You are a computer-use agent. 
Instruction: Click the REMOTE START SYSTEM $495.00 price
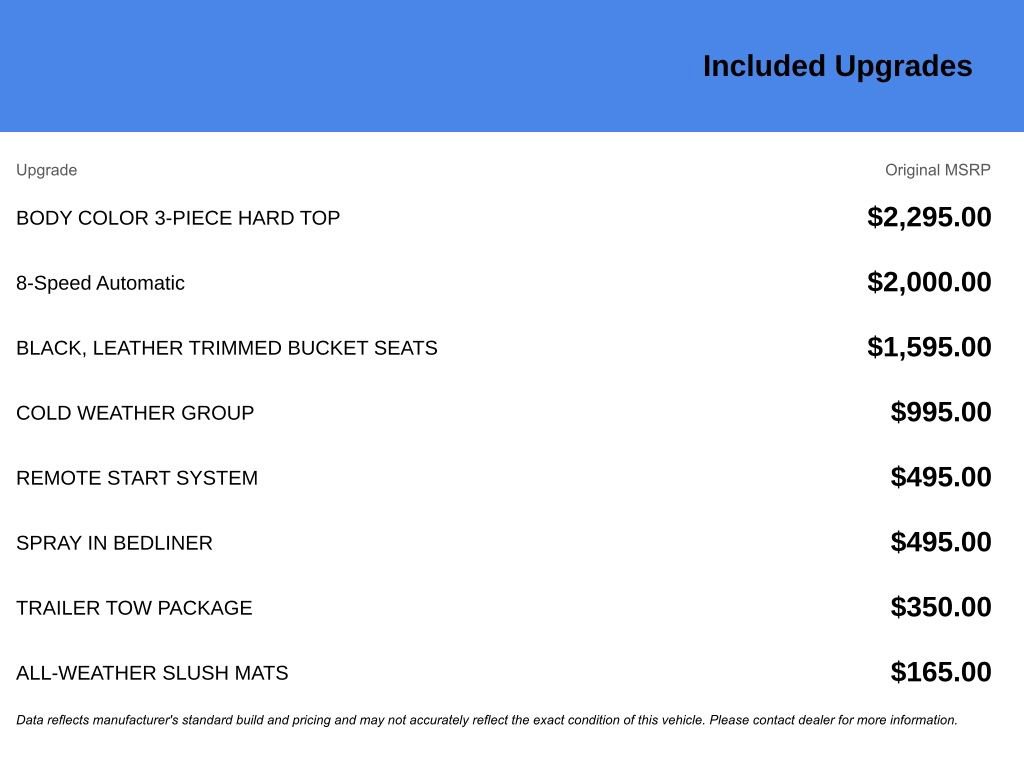point(941,477)
